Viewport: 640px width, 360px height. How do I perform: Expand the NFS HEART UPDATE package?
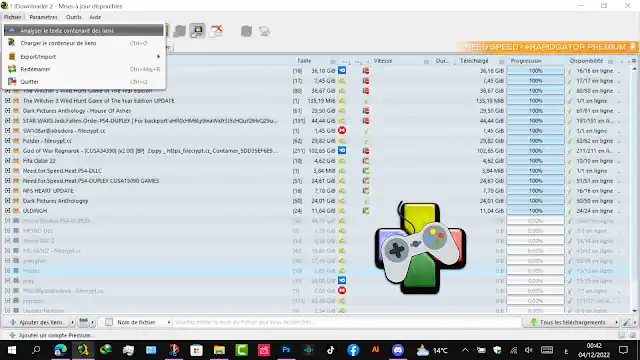click(7, 191)
